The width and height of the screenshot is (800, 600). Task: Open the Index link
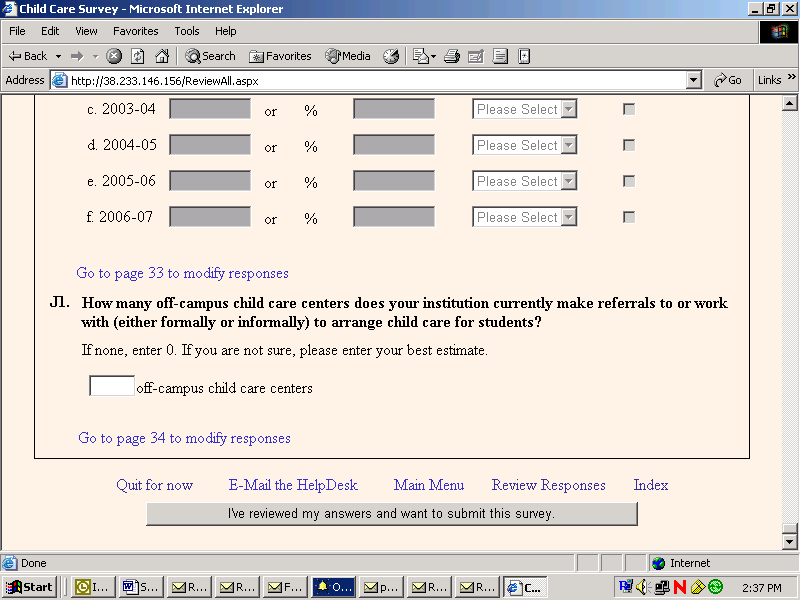coord(651,485)
